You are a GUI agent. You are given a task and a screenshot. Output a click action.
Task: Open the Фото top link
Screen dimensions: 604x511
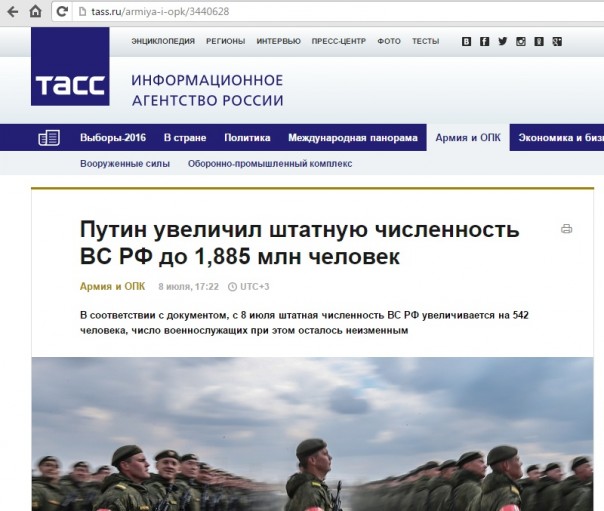click(x=389, y=41)
